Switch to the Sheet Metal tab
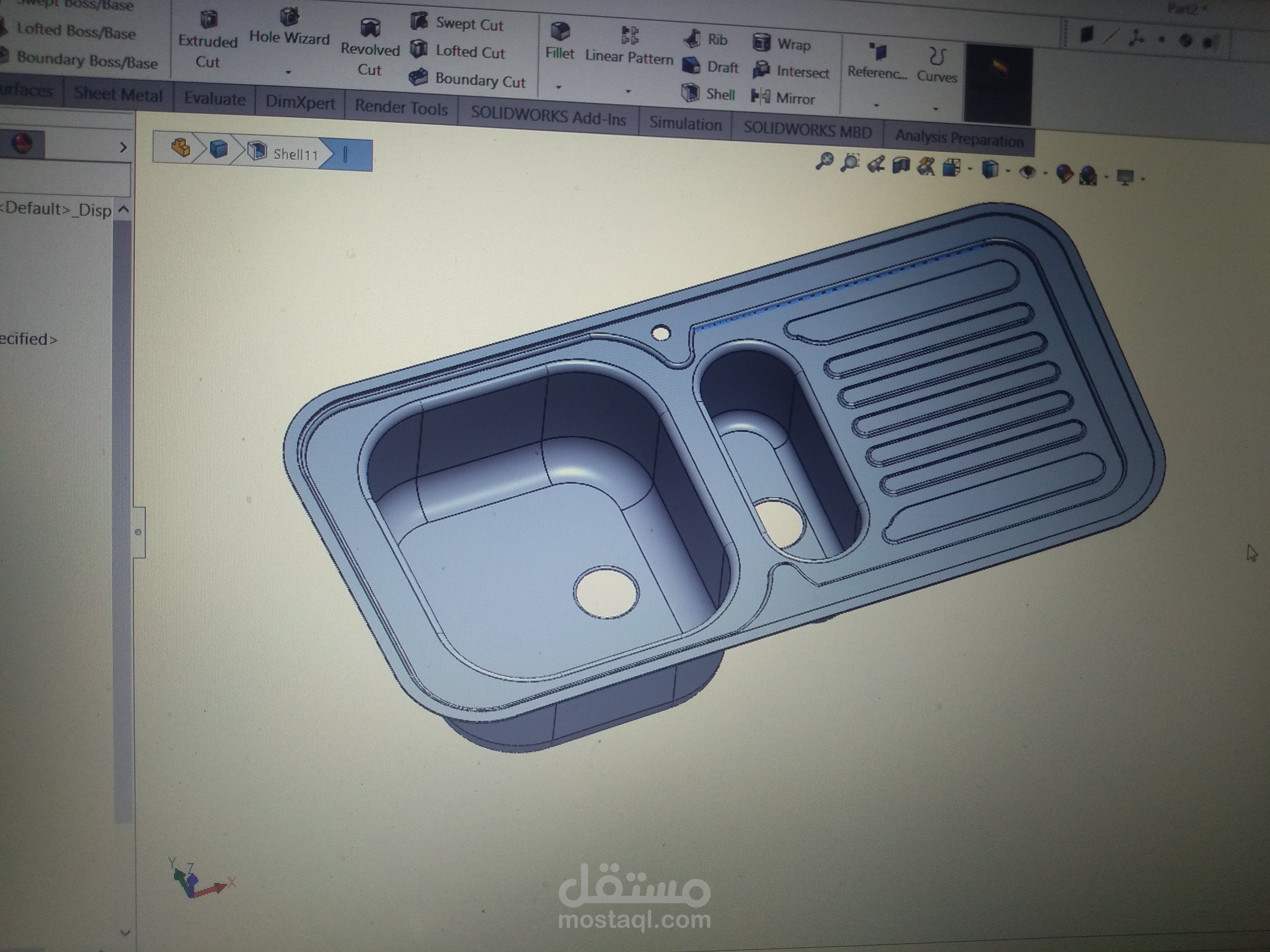Screen dimensions: 1270x952 pyautogui.click(x=118, y=95)
